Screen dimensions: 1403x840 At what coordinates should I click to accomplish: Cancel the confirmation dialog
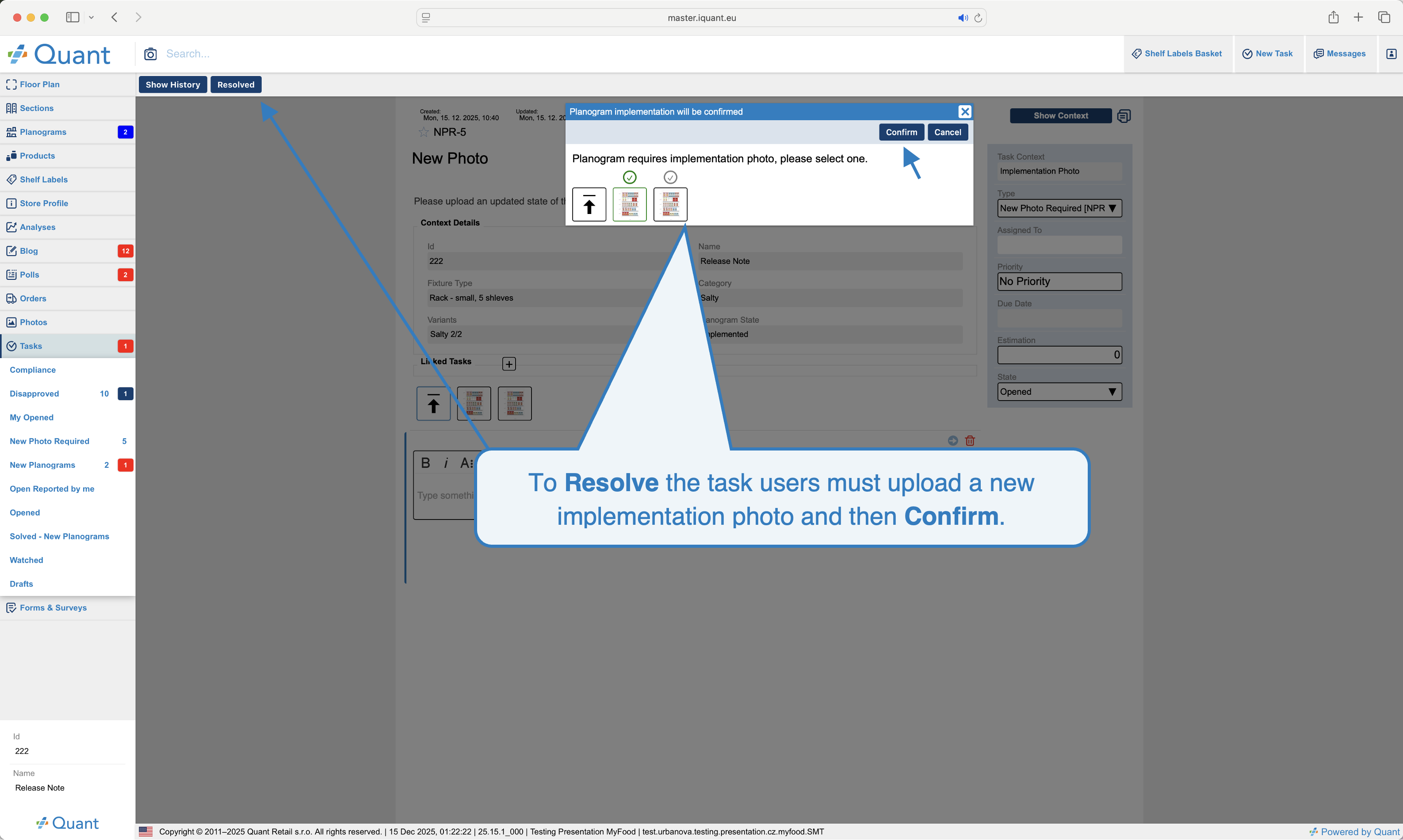[948, 132]
